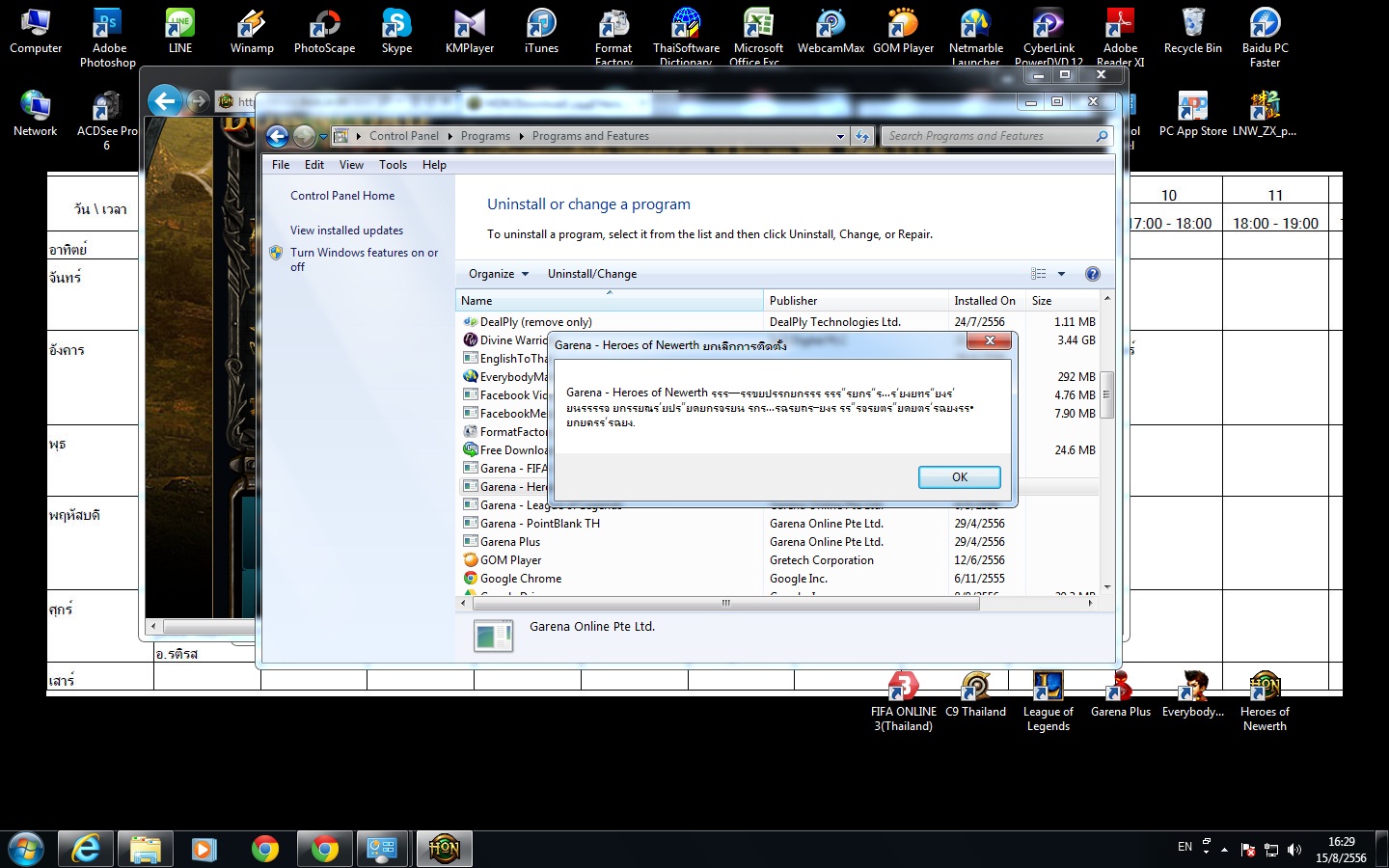Click the Programs breadcrumb

coord(485,136)
